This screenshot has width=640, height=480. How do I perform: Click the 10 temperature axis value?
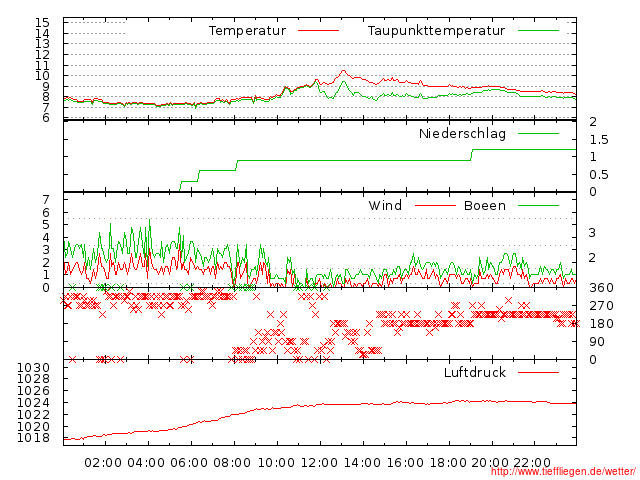pyautogui.click(x=42, y=76)
